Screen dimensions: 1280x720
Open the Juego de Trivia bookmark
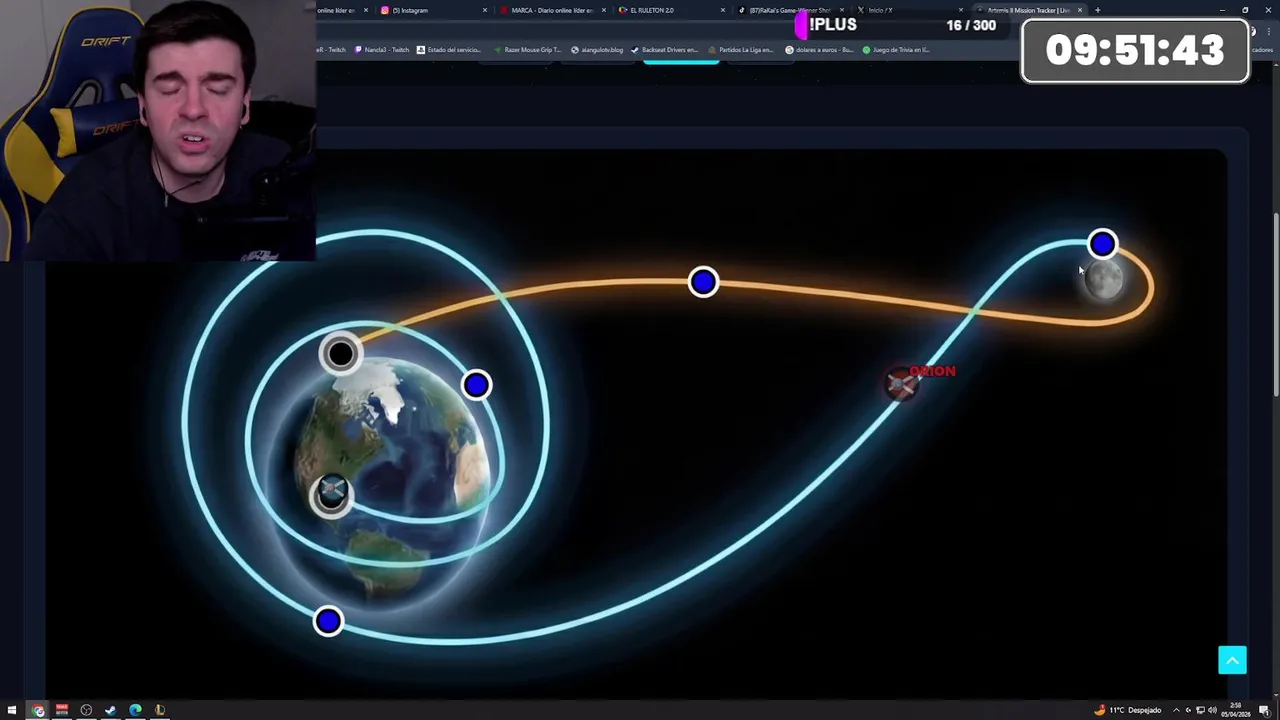[x=896, y=49]
